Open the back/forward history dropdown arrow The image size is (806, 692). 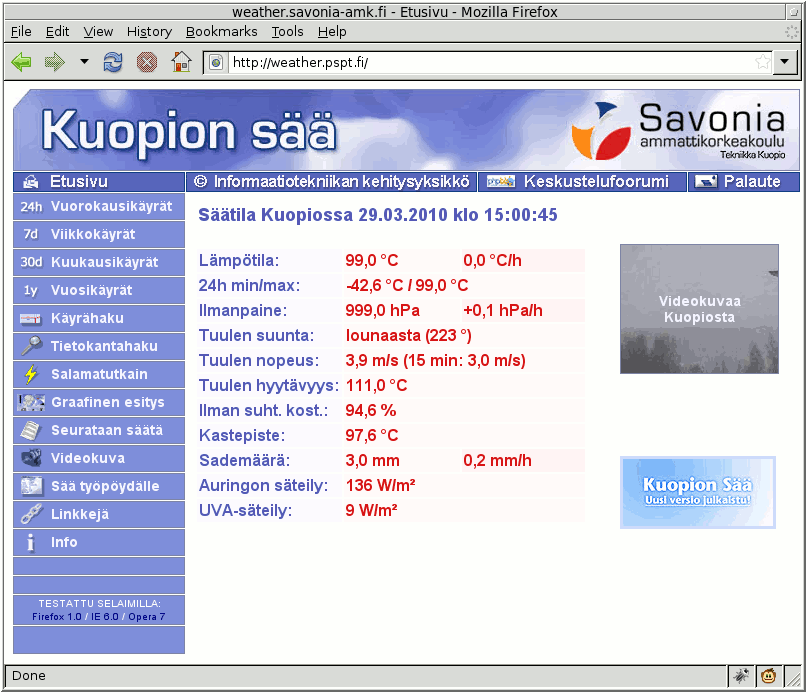[84, 62]
